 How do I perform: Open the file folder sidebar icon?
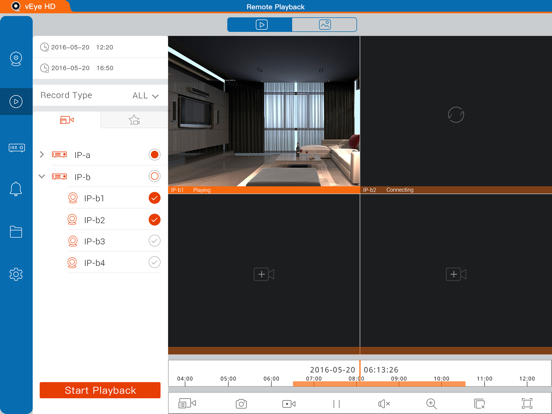pos(16,232)
